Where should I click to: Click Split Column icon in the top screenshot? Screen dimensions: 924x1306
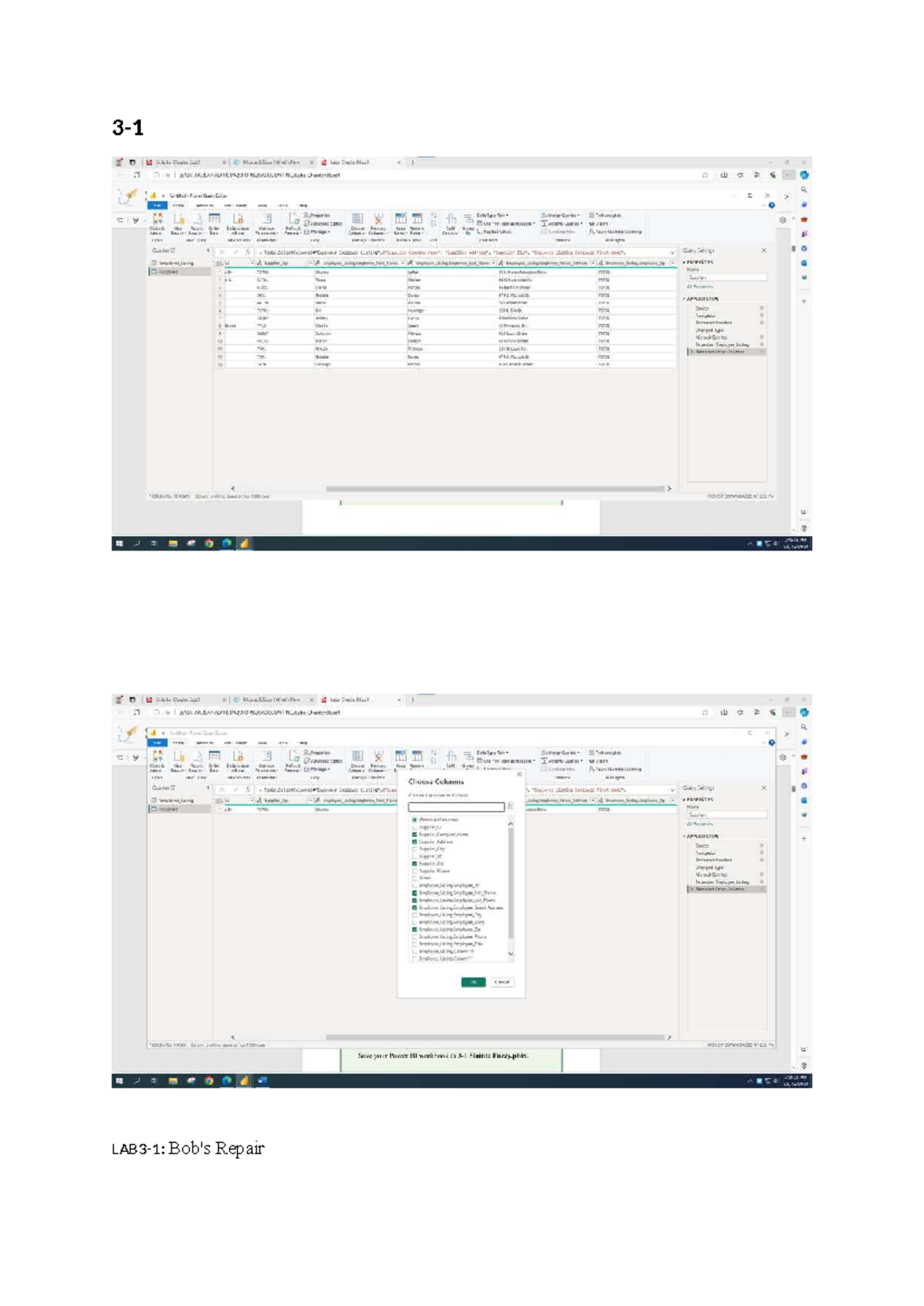pos(451,219)
